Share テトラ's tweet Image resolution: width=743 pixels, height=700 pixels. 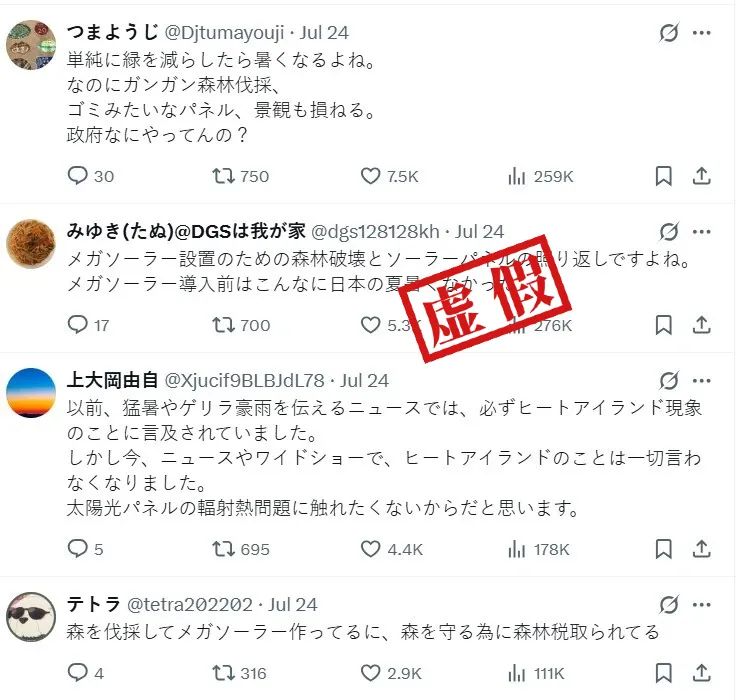point(702,673)
